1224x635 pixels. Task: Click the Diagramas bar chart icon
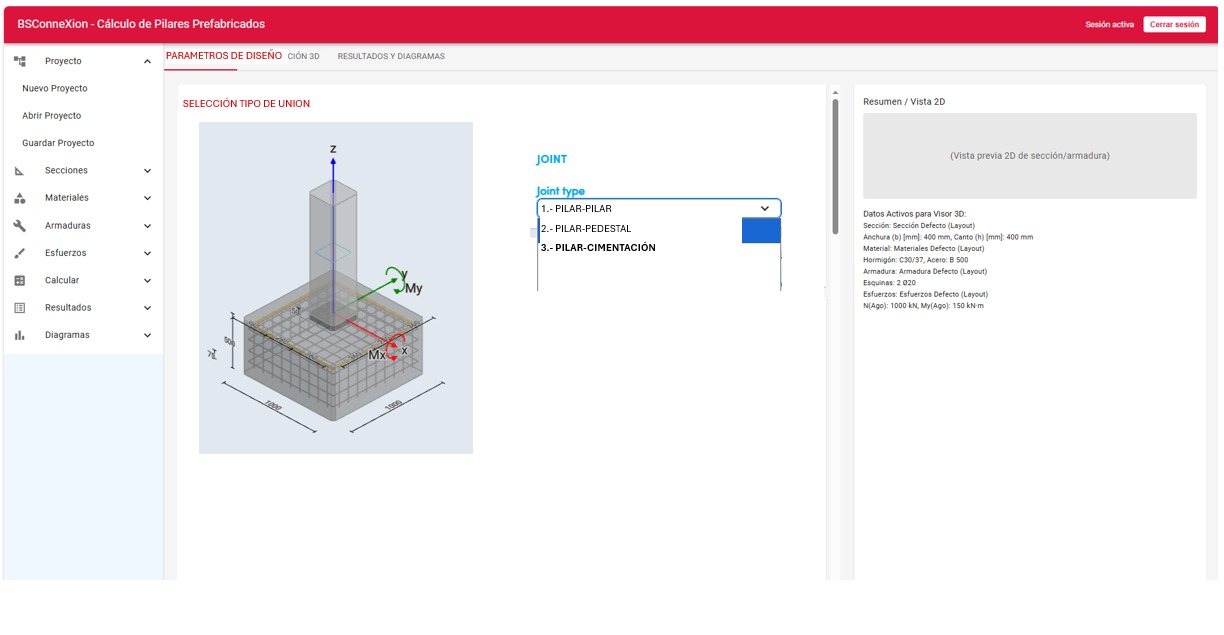point(19,336)
